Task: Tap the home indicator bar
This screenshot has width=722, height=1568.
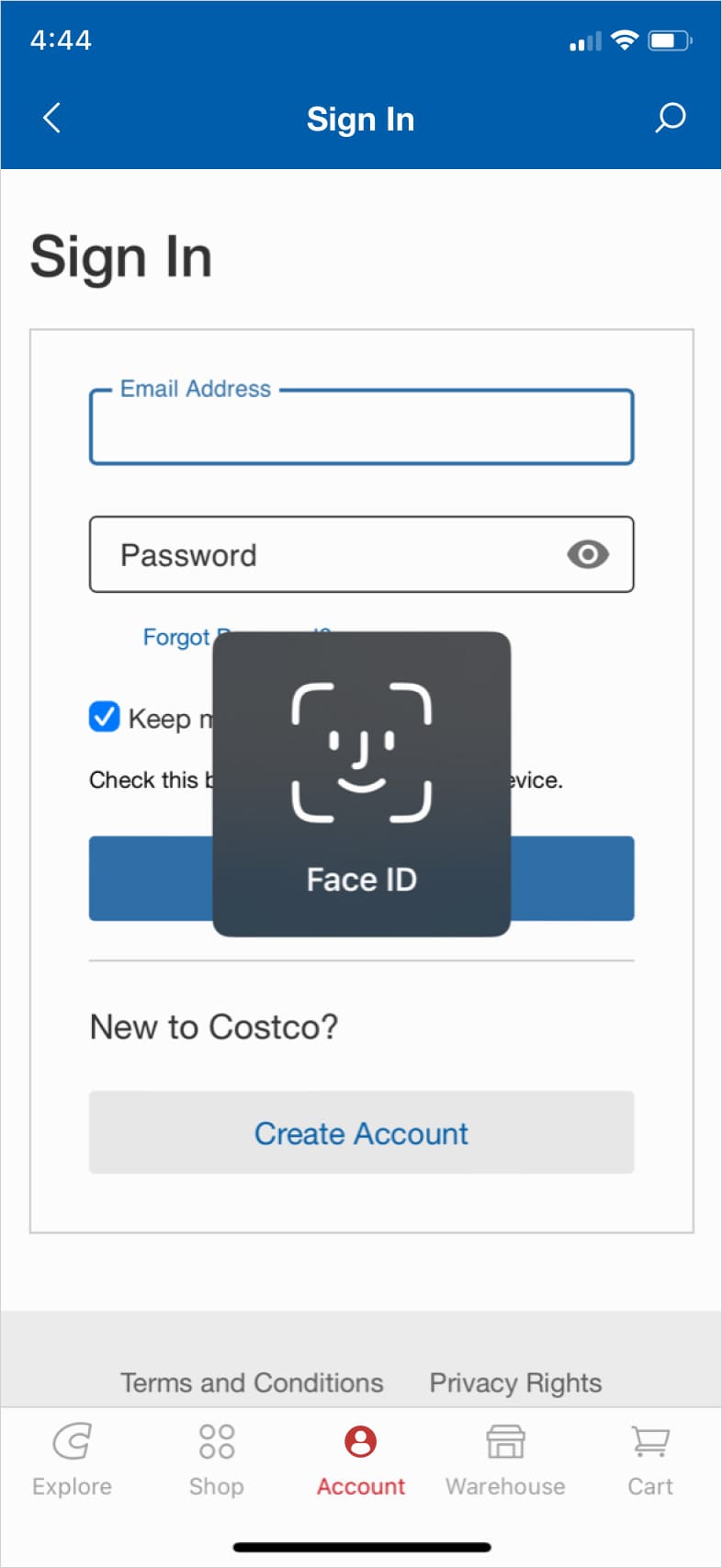Action: [362, 1548]
